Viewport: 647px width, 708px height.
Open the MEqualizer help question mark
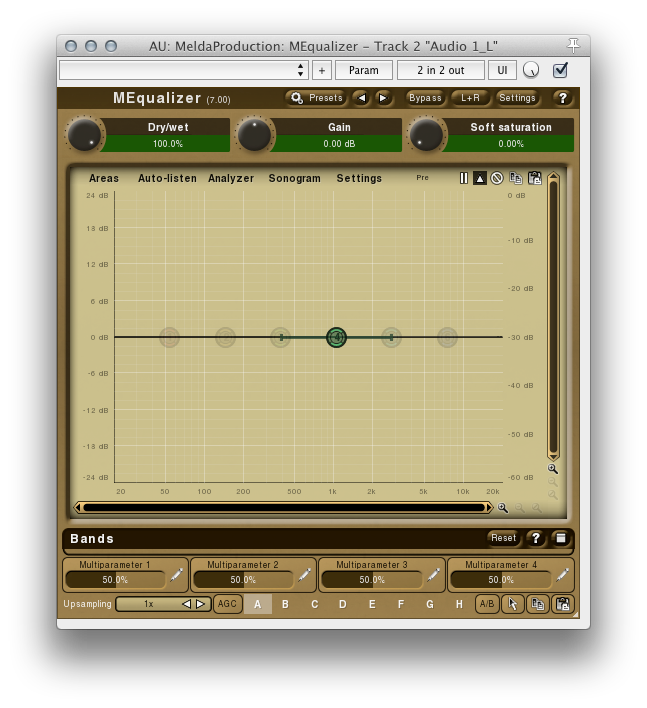[x=563, y=98]
